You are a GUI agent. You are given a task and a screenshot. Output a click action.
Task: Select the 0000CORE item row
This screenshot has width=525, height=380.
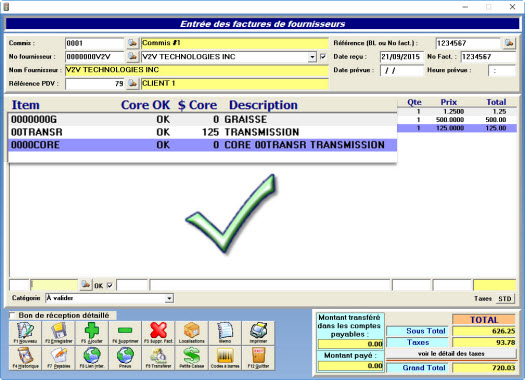(202, 145)
